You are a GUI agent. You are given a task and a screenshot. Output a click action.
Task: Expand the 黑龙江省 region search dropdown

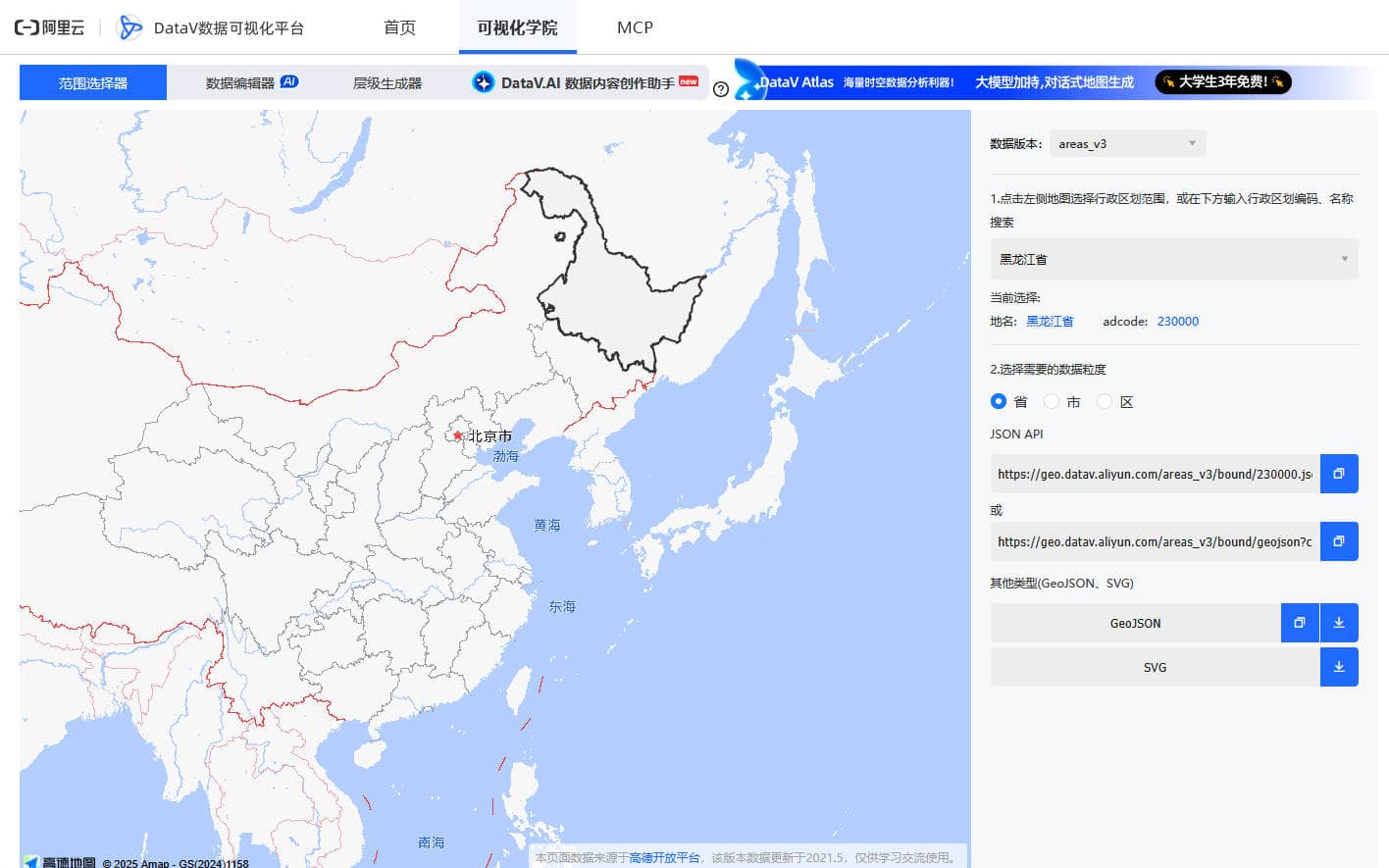pyautogui.click(x=1173, y=259)
